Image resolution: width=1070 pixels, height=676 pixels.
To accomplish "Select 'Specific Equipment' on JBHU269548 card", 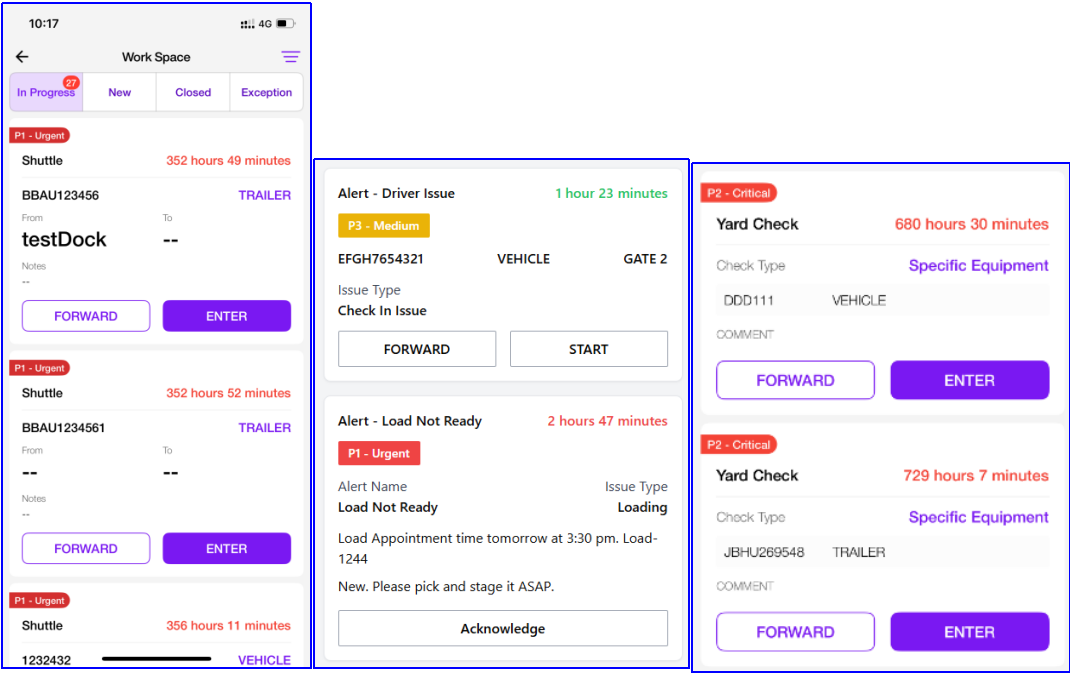I will click(x=979, y=518).
